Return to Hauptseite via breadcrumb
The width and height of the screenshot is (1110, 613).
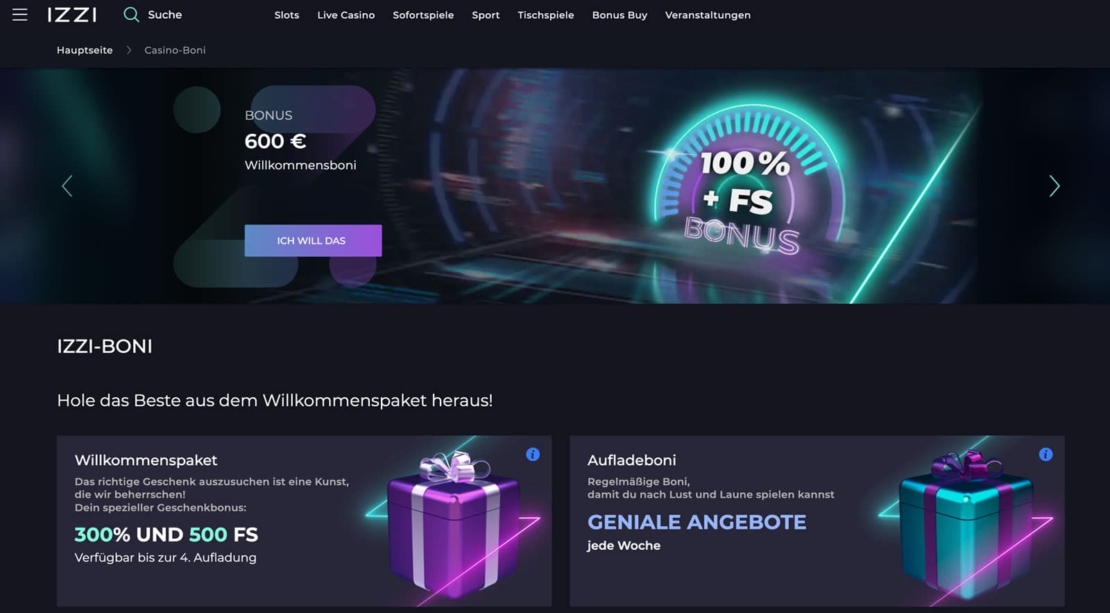pyautogui.click(x=85, y=50)
